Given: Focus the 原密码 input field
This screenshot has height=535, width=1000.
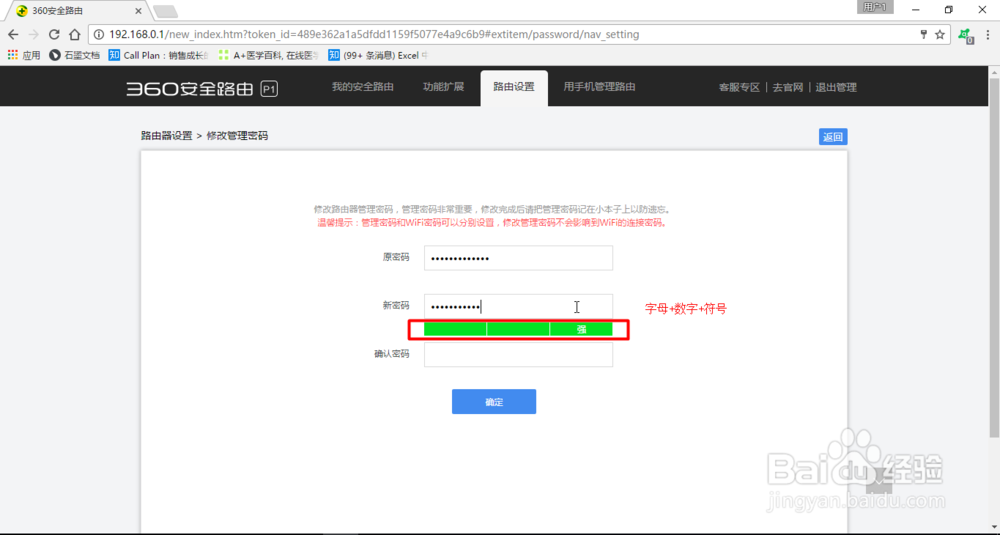Looking at the screenshot, I should click(x=518, y=258).
